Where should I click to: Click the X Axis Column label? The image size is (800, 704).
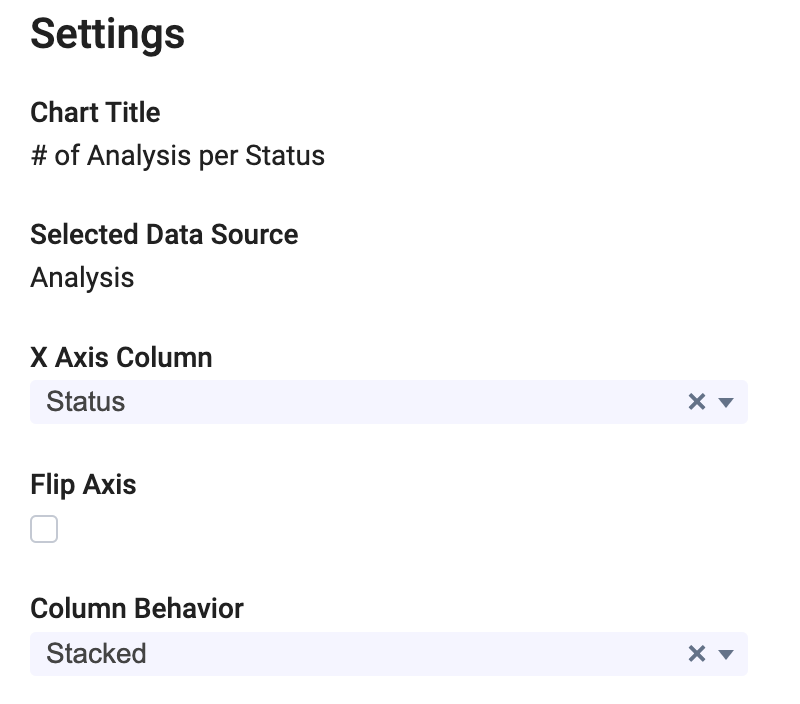[x=121, y=357]
